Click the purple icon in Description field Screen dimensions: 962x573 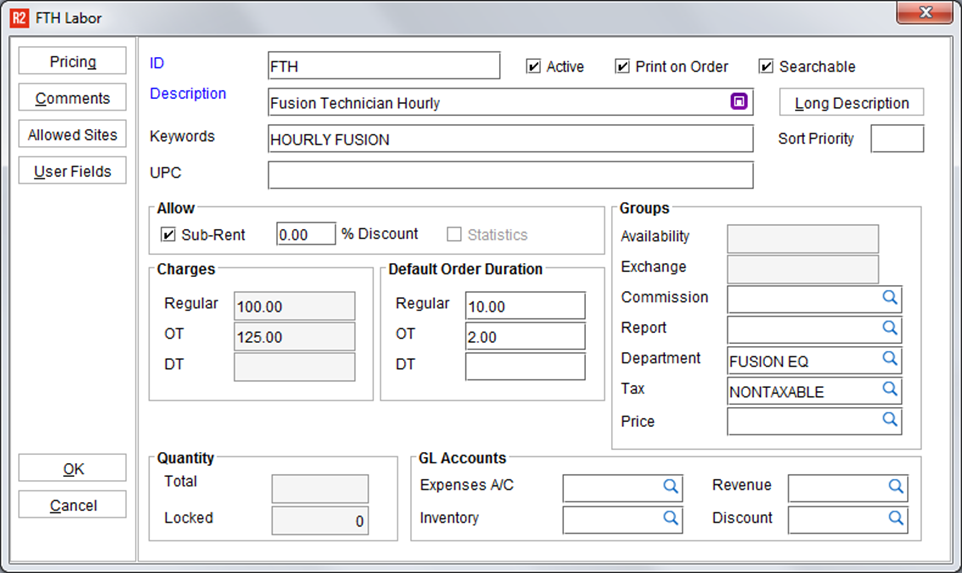739,102
